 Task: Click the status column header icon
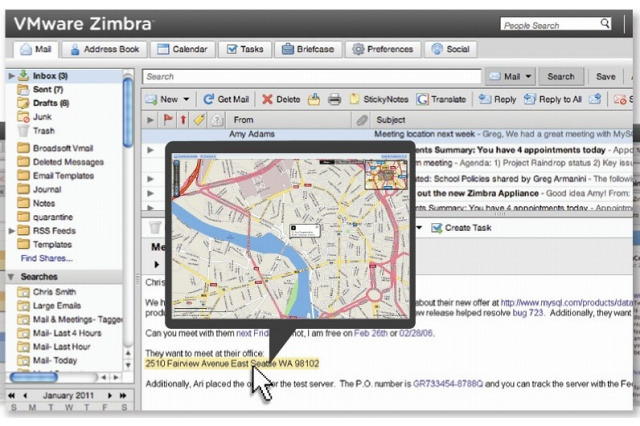pyautogui.click(x=217, y=120)
